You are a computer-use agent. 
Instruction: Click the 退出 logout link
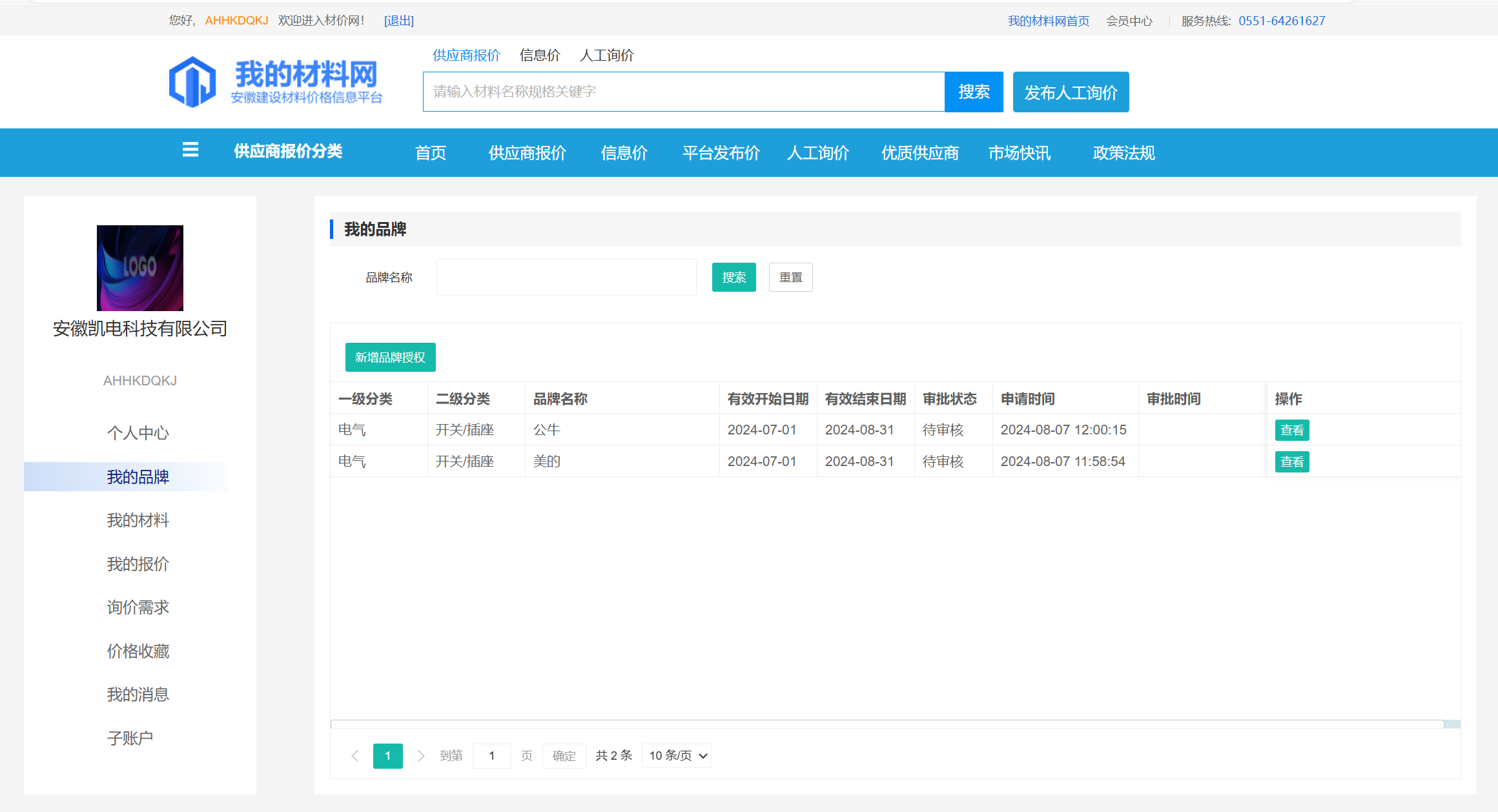[x=399, y=21]
